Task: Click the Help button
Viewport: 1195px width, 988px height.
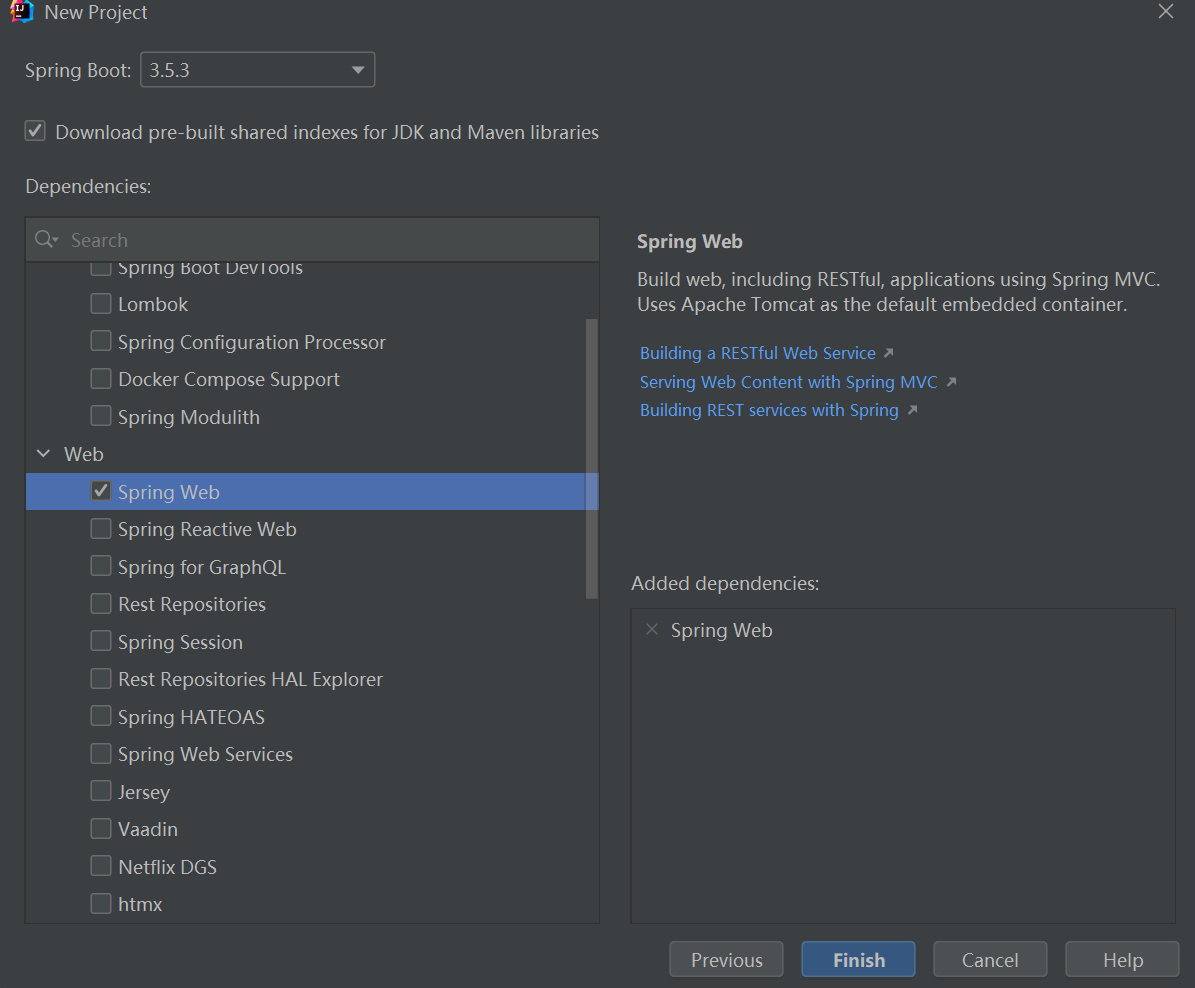Action: pos(1122,959)
